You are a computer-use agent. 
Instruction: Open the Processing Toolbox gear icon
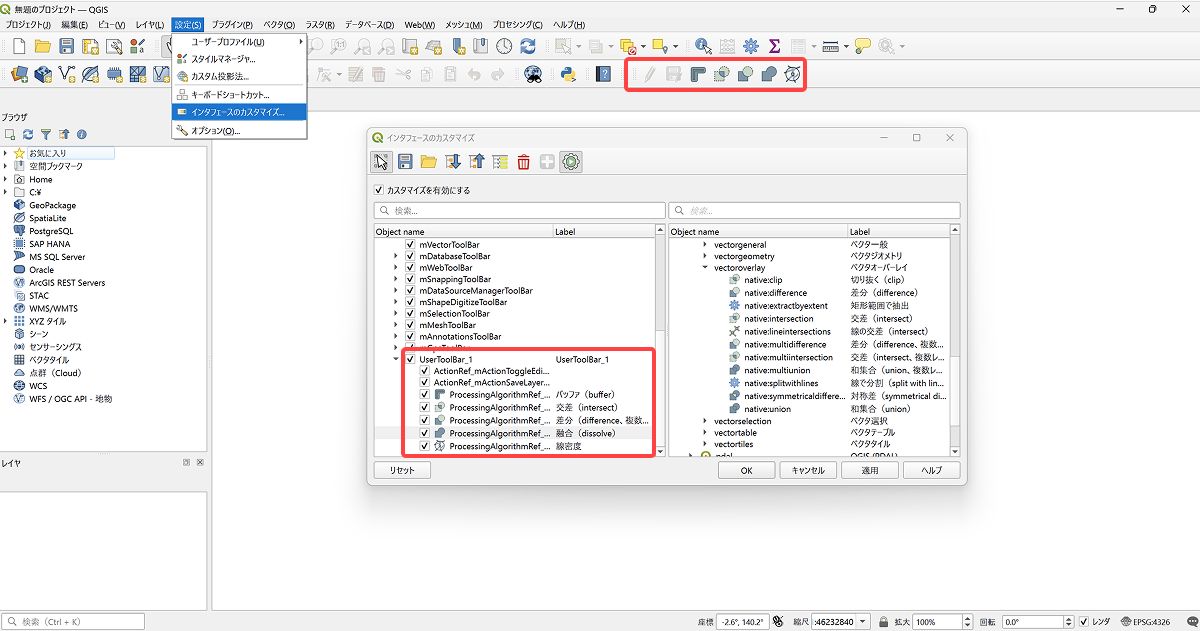point(751,46)
